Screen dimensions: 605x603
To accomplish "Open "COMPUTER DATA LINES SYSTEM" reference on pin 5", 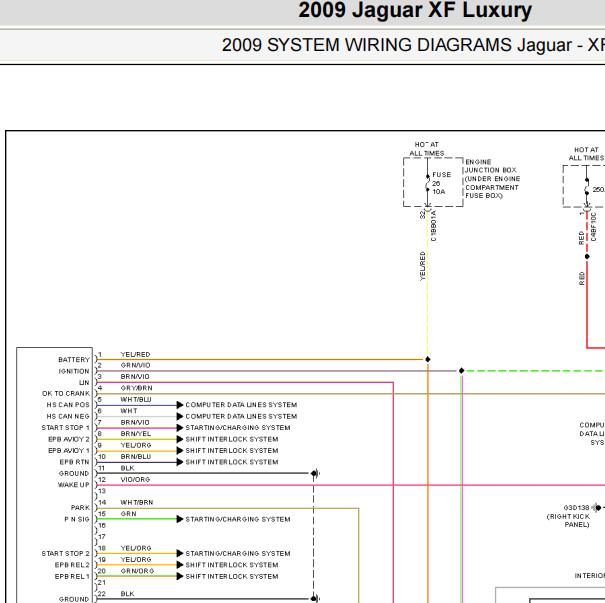I will tap(241, 405).
